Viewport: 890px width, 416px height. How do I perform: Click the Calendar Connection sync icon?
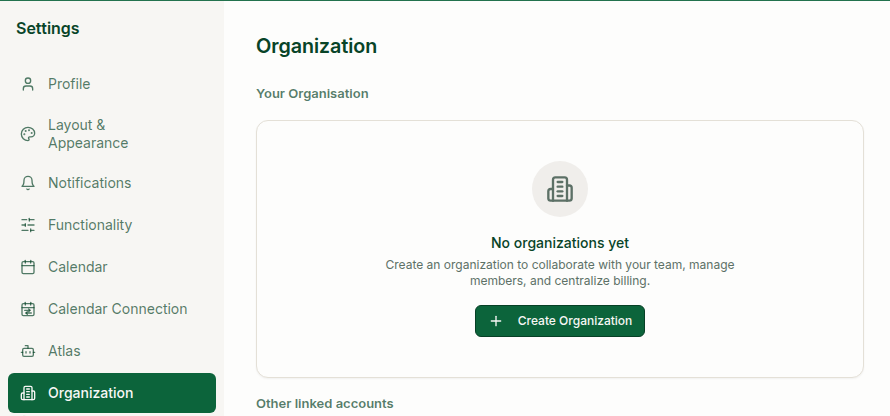[28, 309]
